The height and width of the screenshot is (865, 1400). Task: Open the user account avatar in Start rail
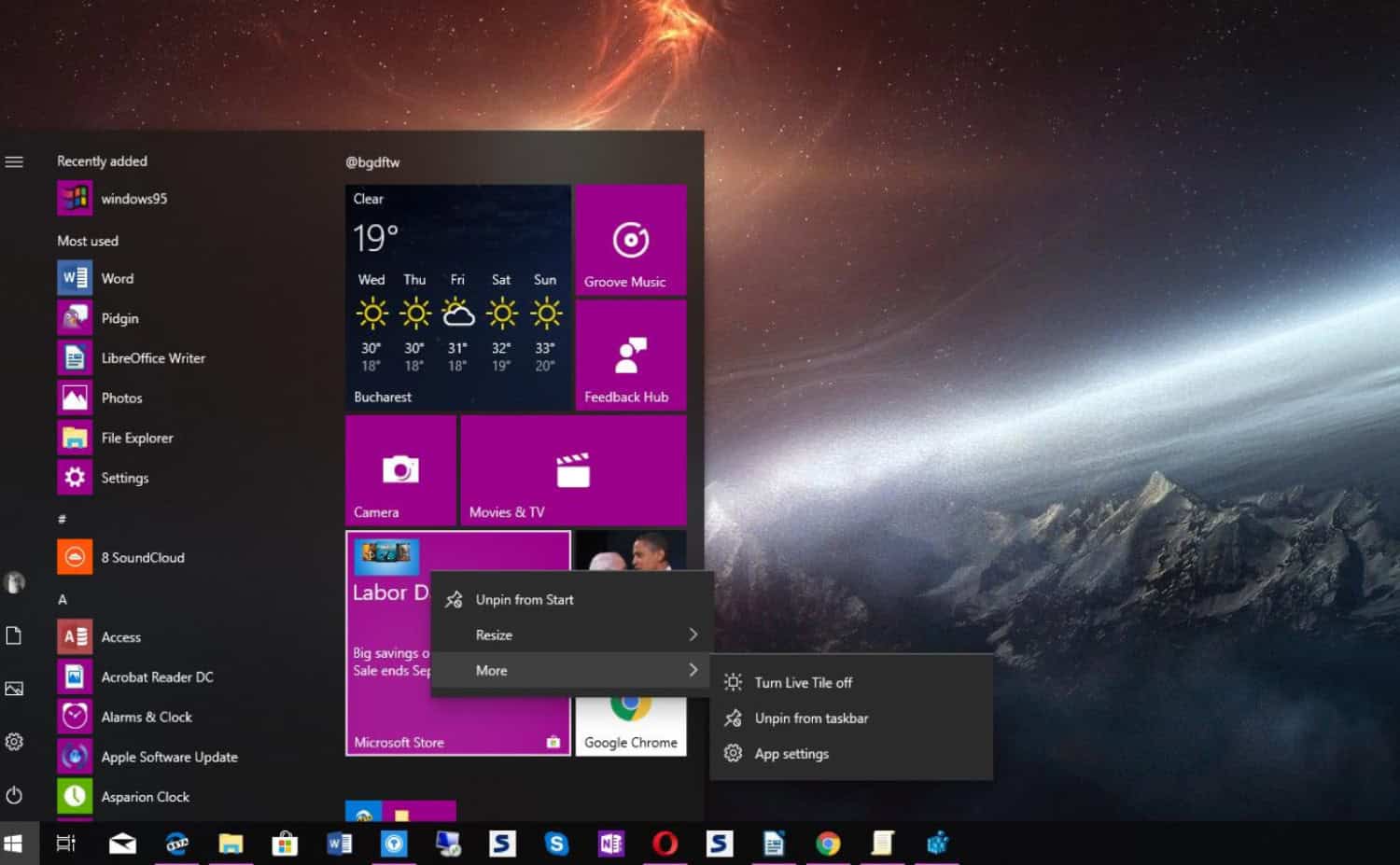[14, 582]
